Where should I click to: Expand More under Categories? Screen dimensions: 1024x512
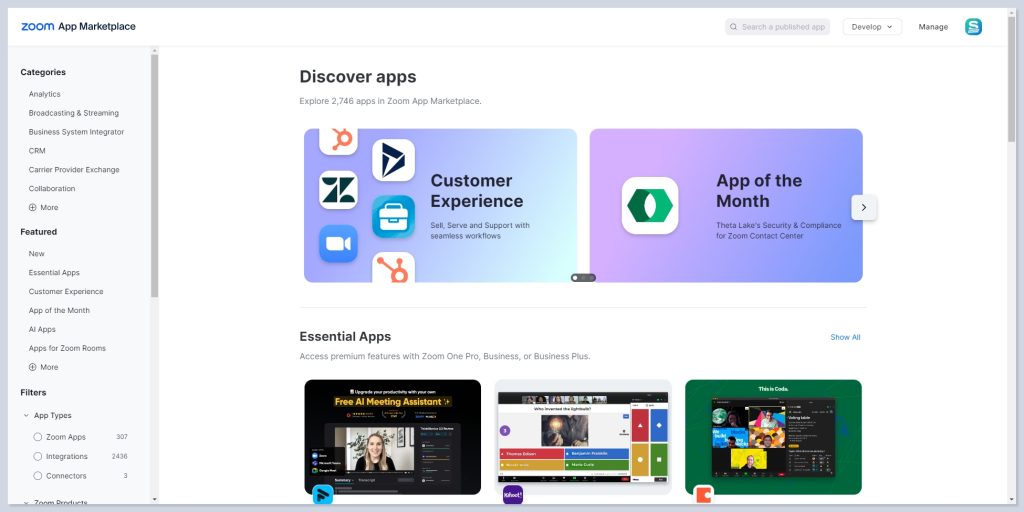coord(43,207)
